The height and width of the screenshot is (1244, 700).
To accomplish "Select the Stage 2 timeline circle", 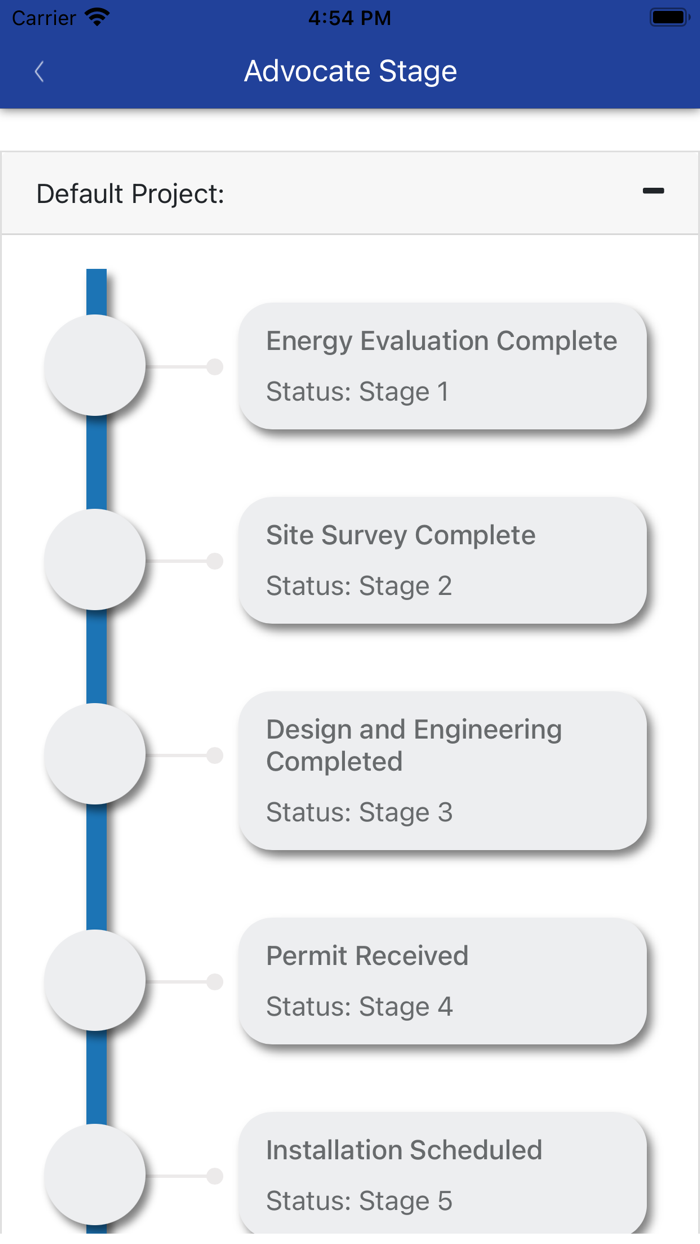I will click(x=95, y=560).
